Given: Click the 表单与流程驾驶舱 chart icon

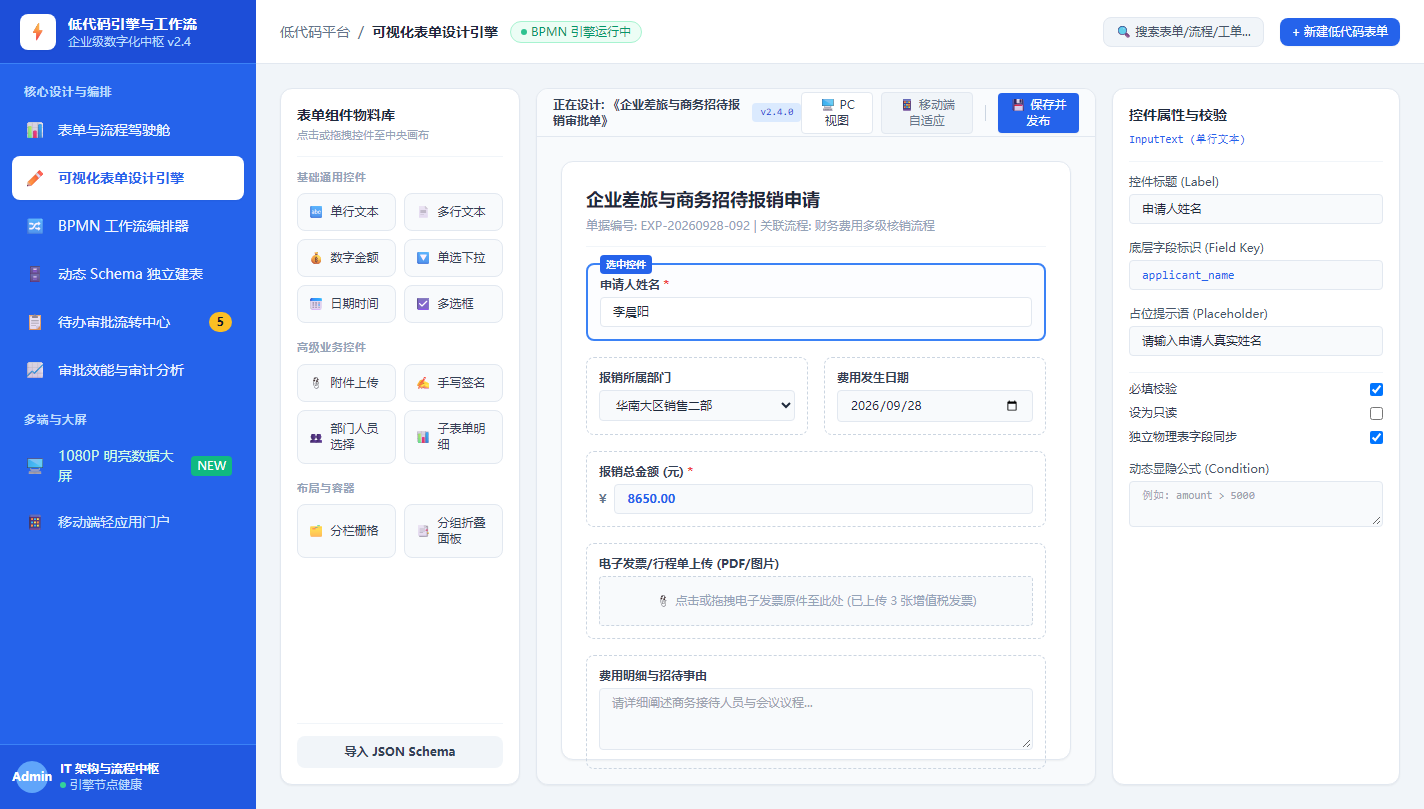Looking at the screenshot, I should [x=35, y=130].
